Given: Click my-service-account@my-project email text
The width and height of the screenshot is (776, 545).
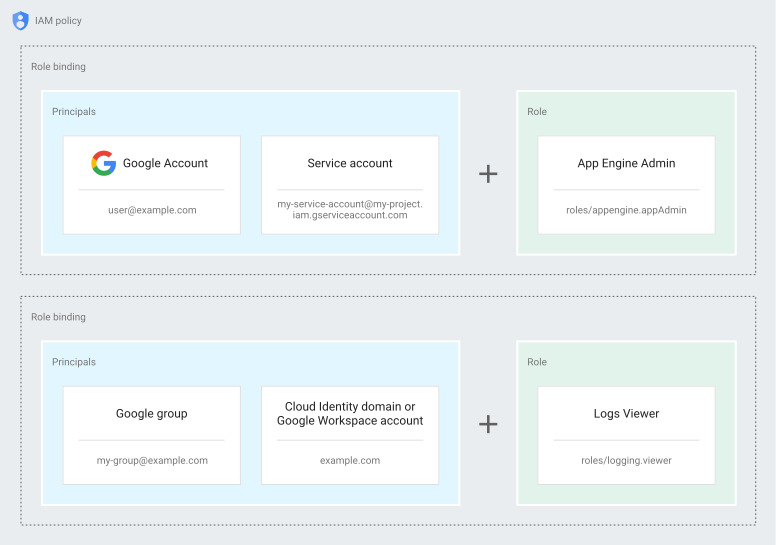Looking at the screenshot, I should pyautogui.click(x=350, y=210).
